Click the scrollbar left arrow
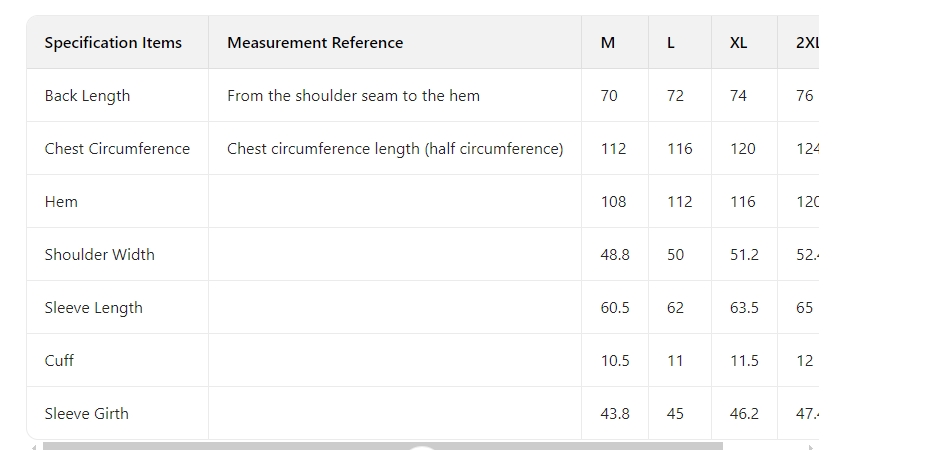Viewport: 934px width, 450px height. [33, 446]
